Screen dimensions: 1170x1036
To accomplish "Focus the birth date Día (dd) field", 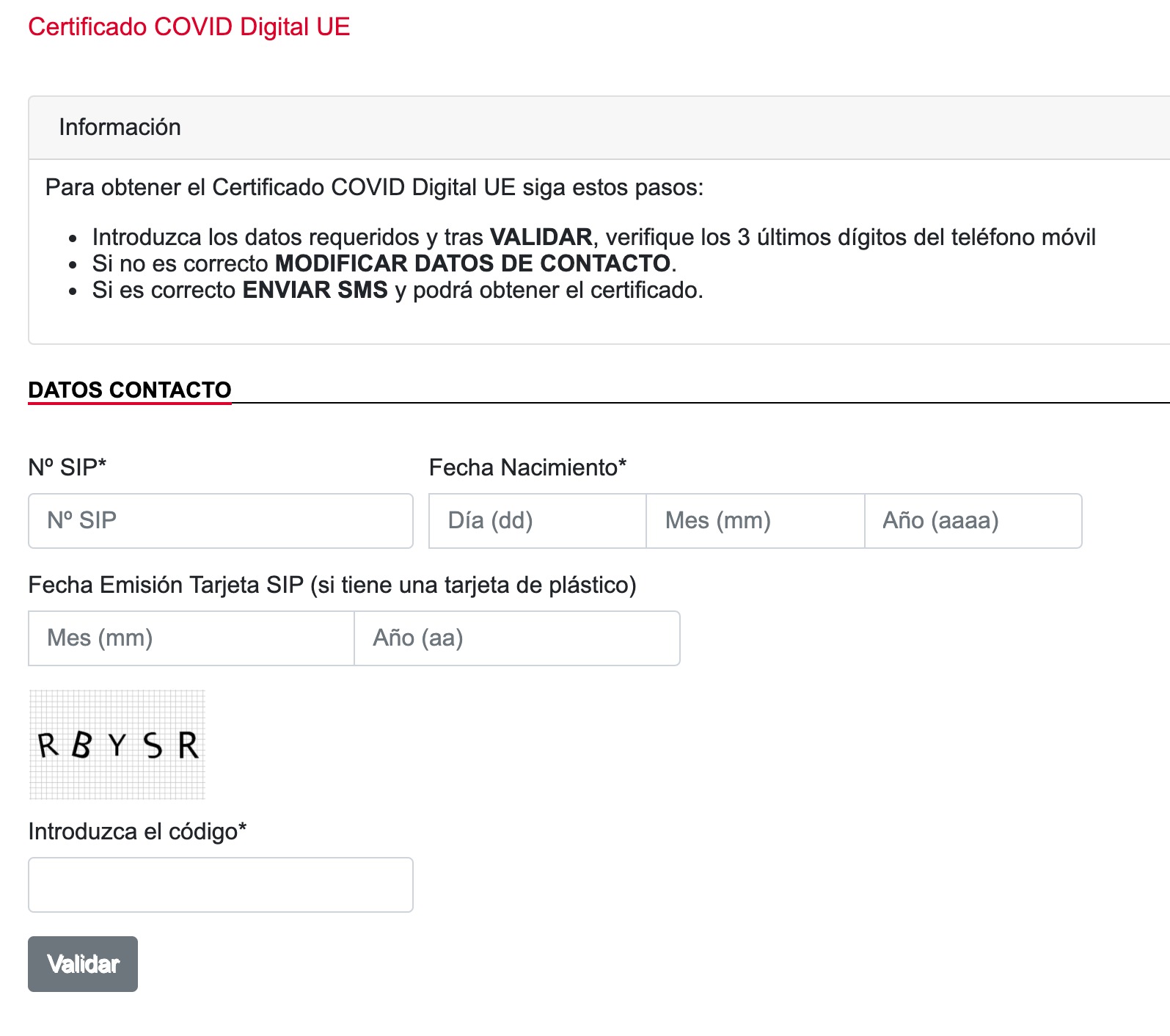I will [537, 521].
